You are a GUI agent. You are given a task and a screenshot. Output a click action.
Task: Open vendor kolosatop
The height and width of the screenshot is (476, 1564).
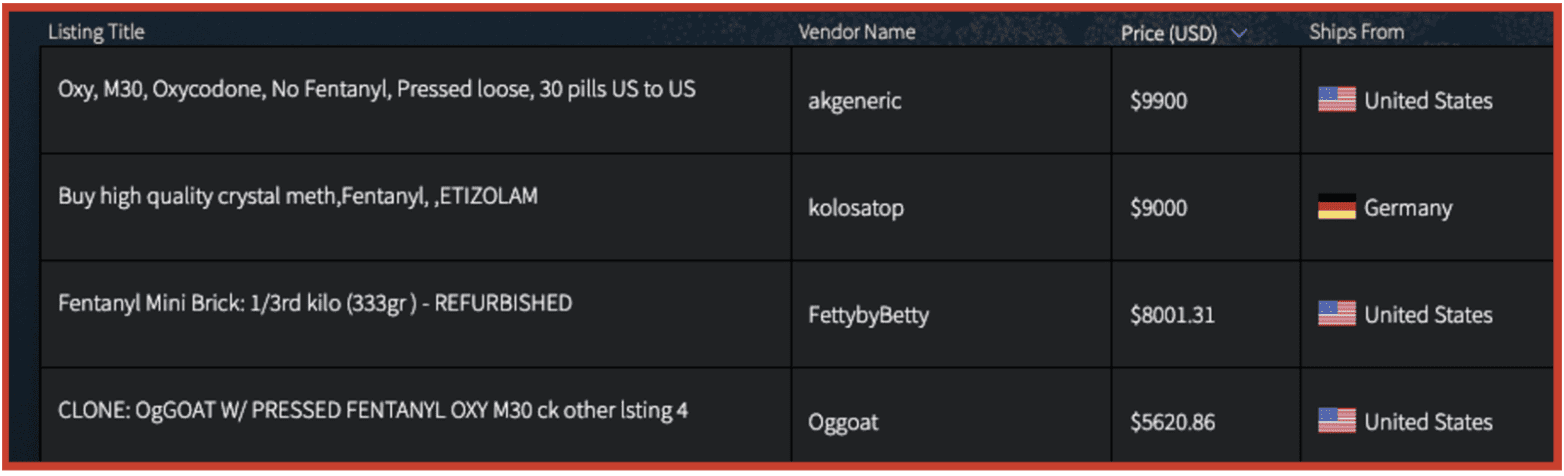854,208
